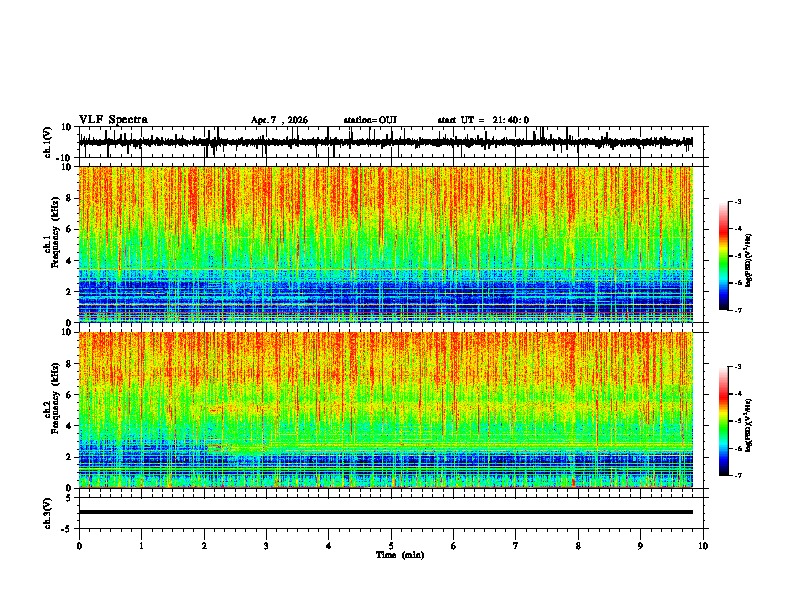Viewport: 792px width, 612px height.
Task: Click time axis tick label "10"
Action: click(703, 546)
